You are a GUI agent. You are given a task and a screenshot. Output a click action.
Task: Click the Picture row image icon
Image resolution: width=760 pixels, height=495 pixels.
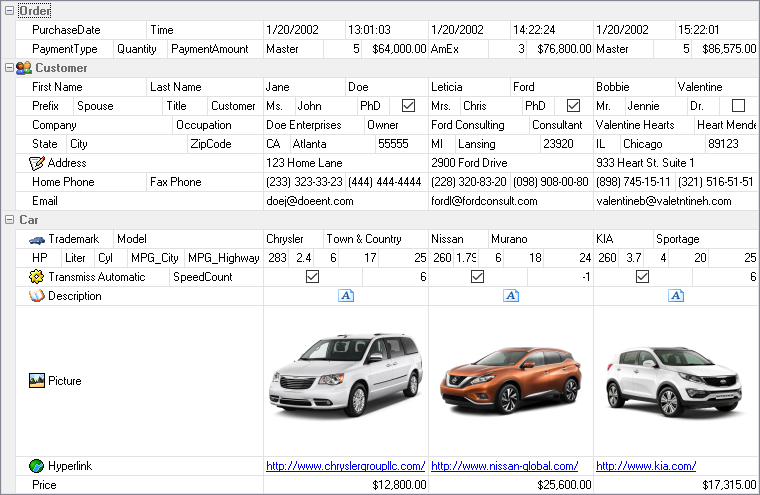(38, 381)
